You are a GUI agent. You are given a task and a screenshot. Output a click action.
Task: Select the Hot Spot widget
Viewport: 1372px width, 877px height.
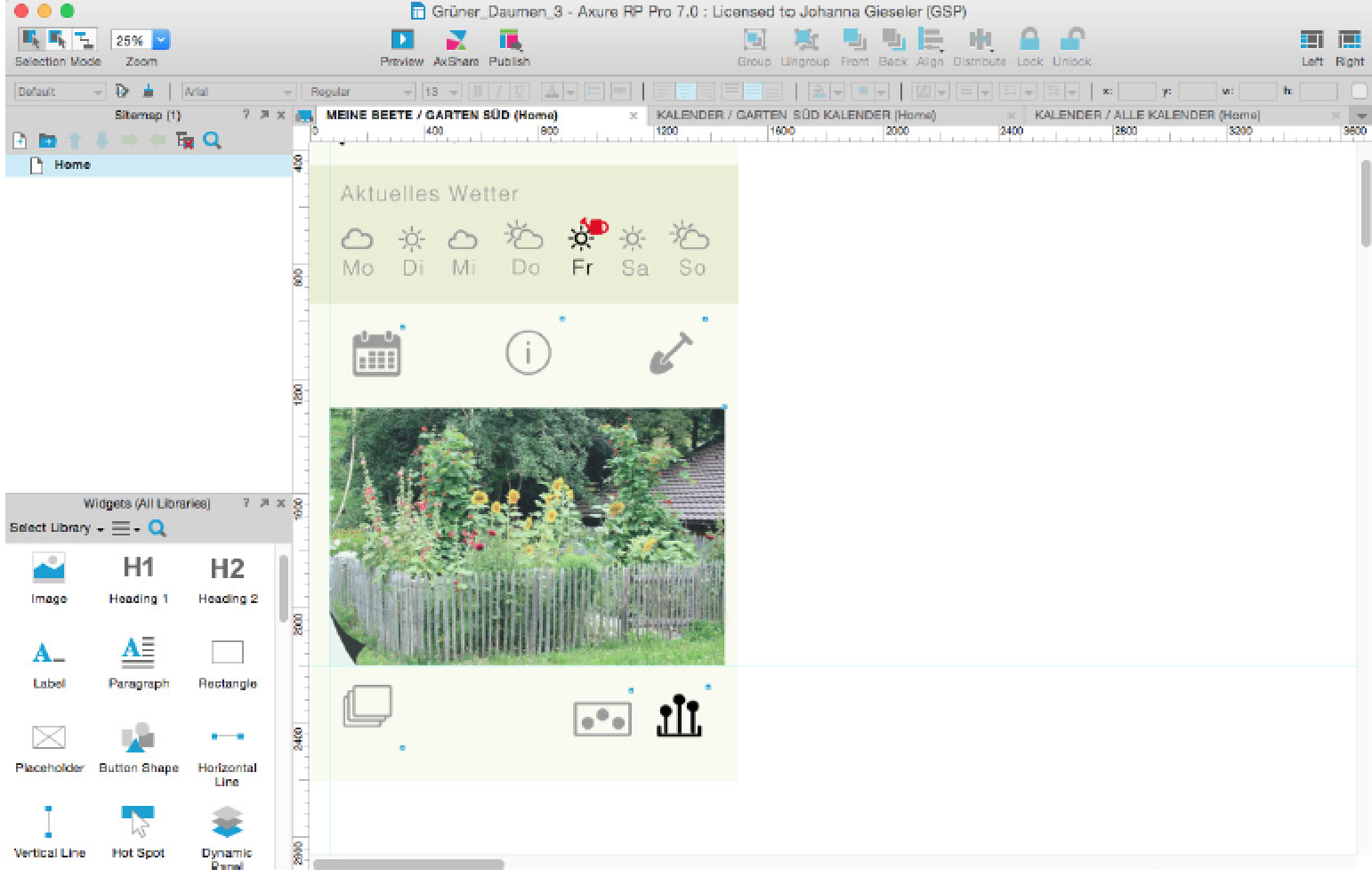coord(138,823)
